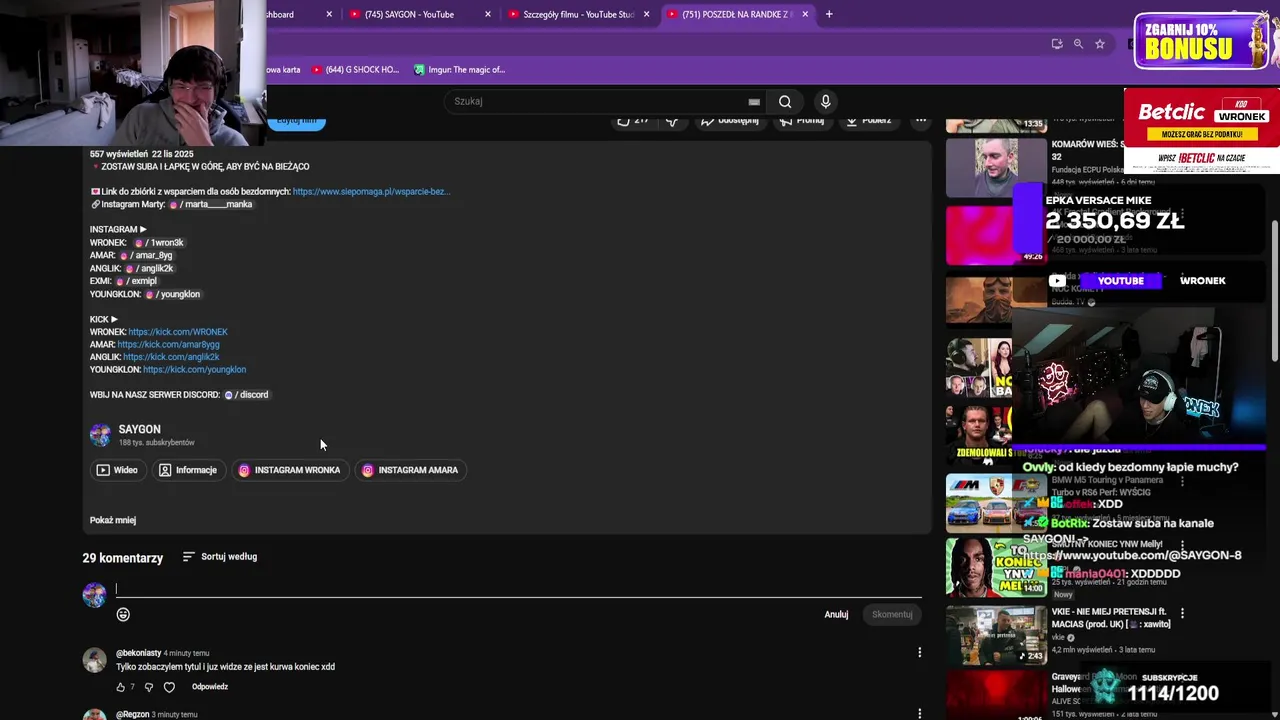Screen dimensions: 1280x720
Task: Dislike the @bekoniasty comment
Action: pyautogui.click(x=149, y=687)
